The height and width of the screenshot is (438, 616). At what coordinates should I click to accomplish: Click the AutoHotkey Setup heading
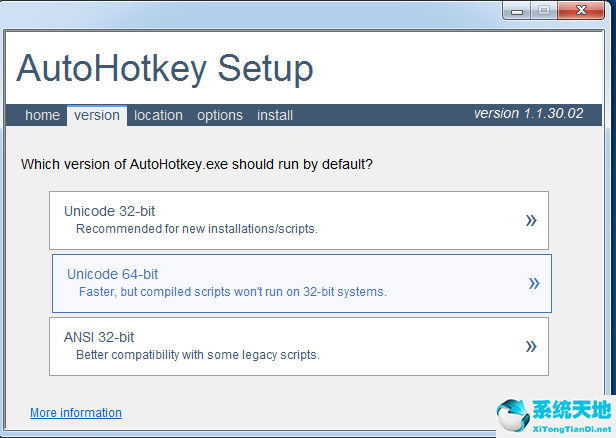coord(165,69)
